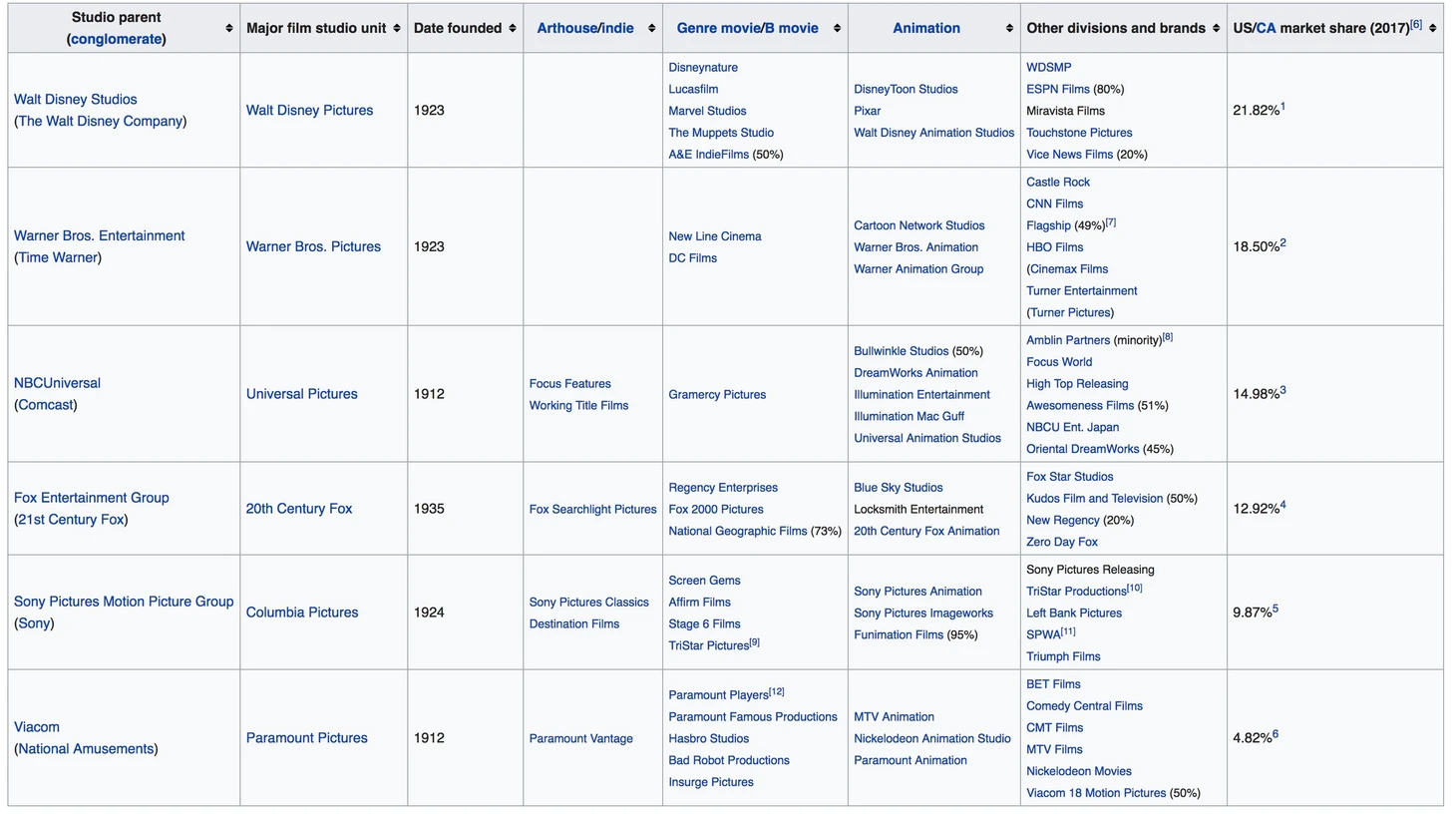The height and width of the screenshot is (814, 1456).
Task: Open the Nickelodeon Animation Studio link
Action: [x=931, y=739]
